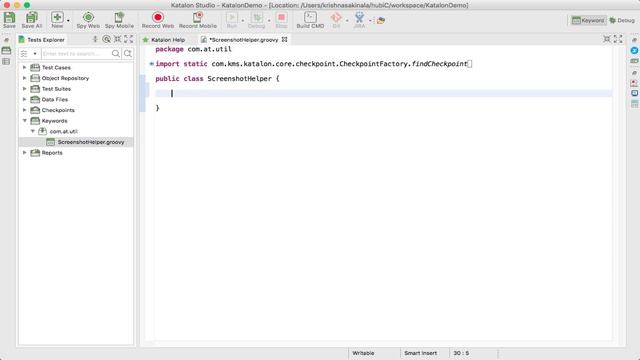640x360 pixels.
Task: Select the Object Repository tree item
Action: (65, 78)
